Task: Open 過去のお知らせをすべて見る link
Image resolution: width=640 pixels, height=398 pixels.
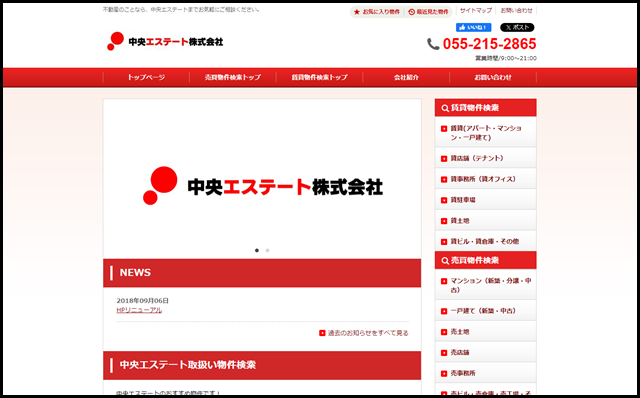Action: tap(368, 333)
